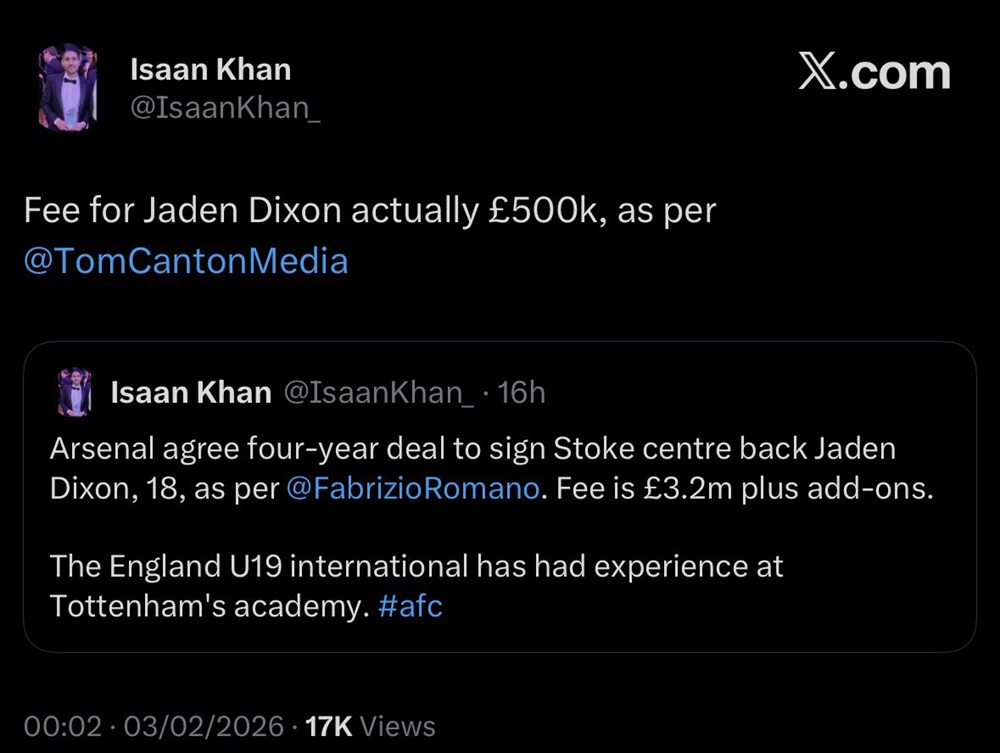This screenshot has height=753, width=1000.
Task: Select the tweet text about Jaden Dixon fee
Action: tap(368, 210)
